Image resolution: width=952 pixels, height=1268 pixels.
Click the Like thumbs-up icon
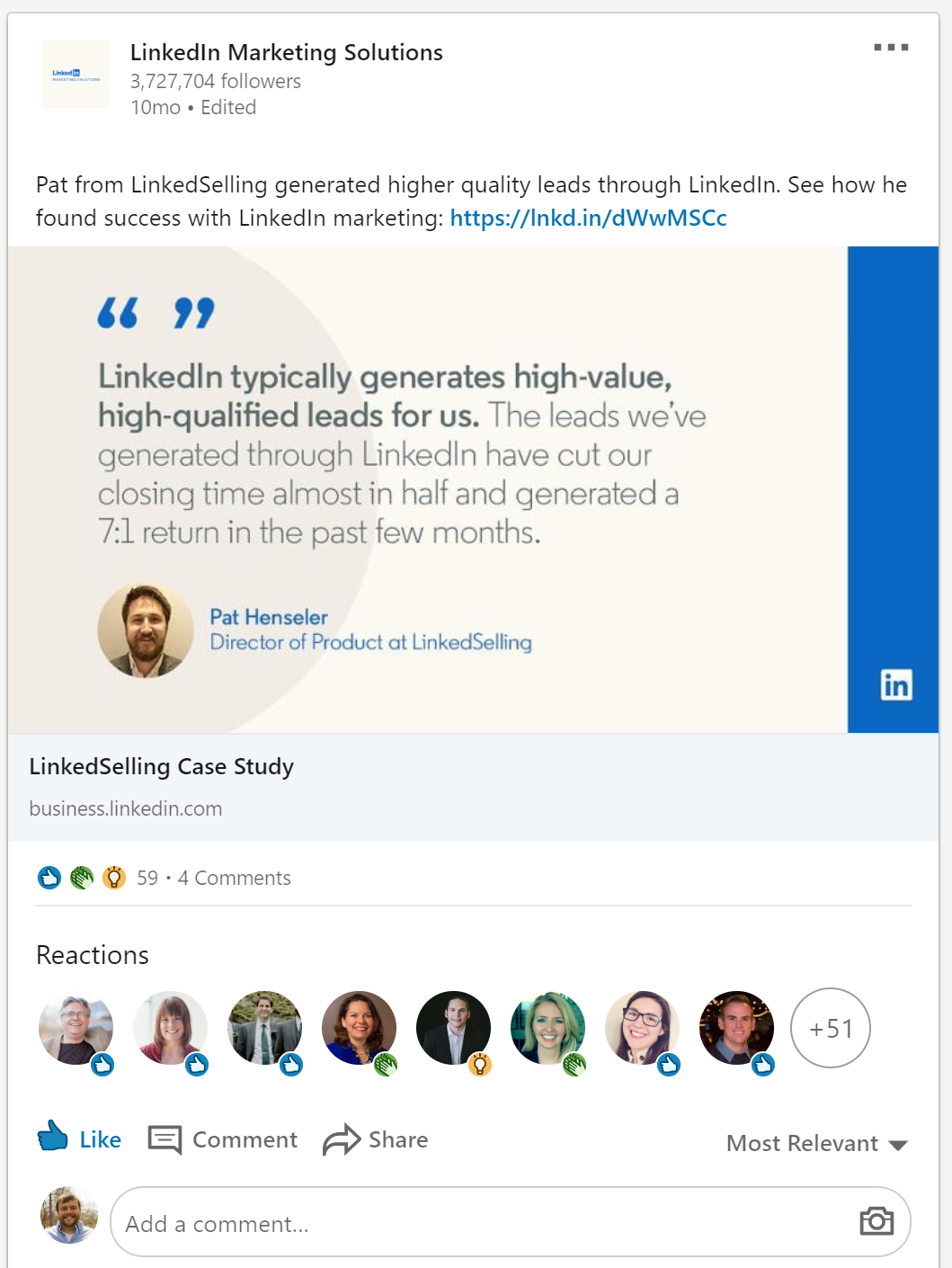(53, 1136)
